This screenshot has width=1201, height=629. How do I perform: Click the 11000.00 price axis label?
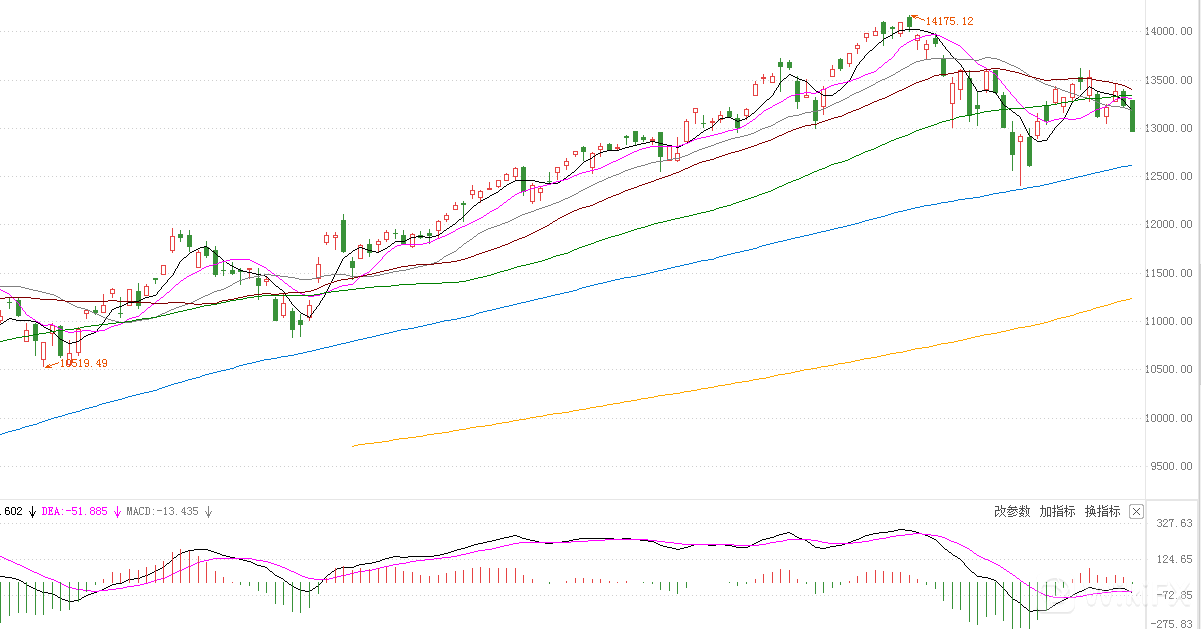click(x=1170, y=321)
